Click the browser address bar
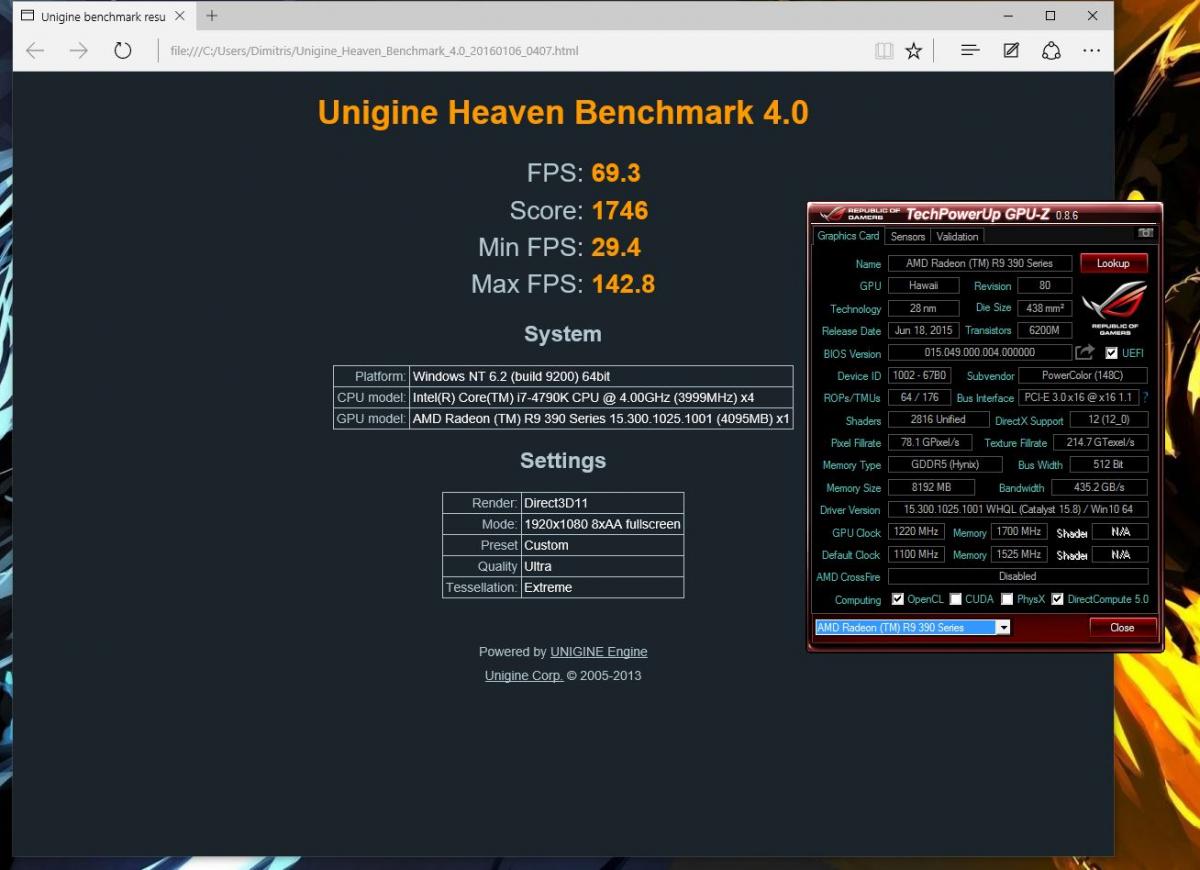Image resolution: width=1200 pixels, height=870 pixels. click(510, 51)
